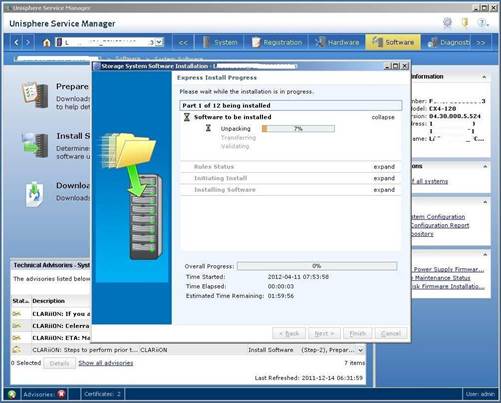Expand the Initiating Install section
This screenshot has width=501, height=403.
(x=384, y=178)
